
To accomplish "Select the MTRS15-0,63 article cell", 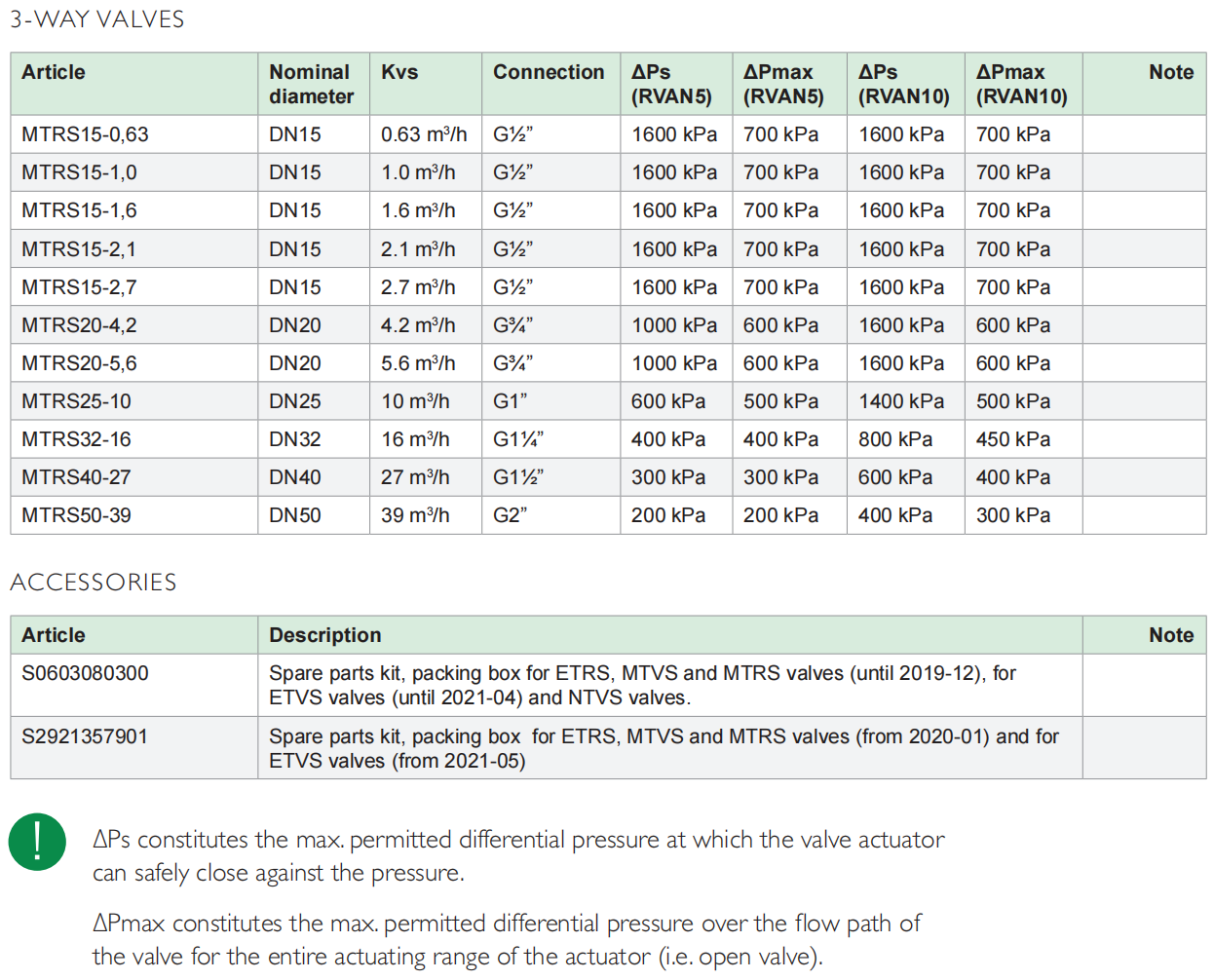I will (85, 134).
